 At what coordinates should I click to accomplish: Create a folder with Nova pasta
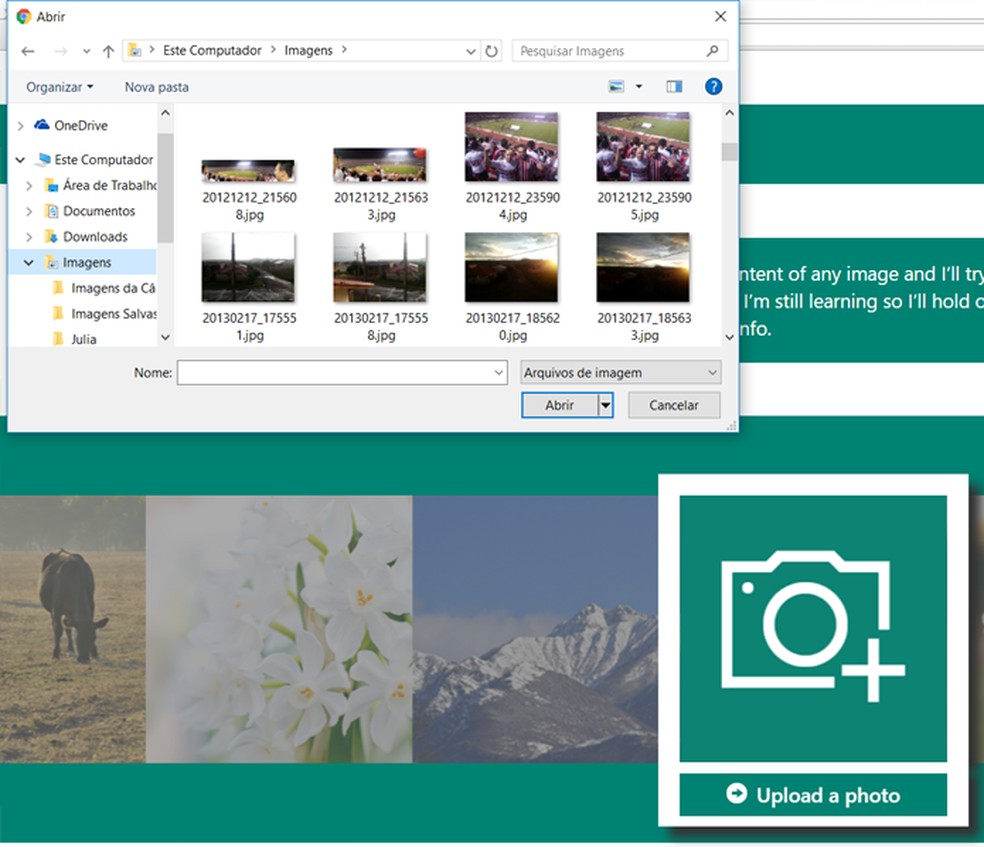[156, 87]
